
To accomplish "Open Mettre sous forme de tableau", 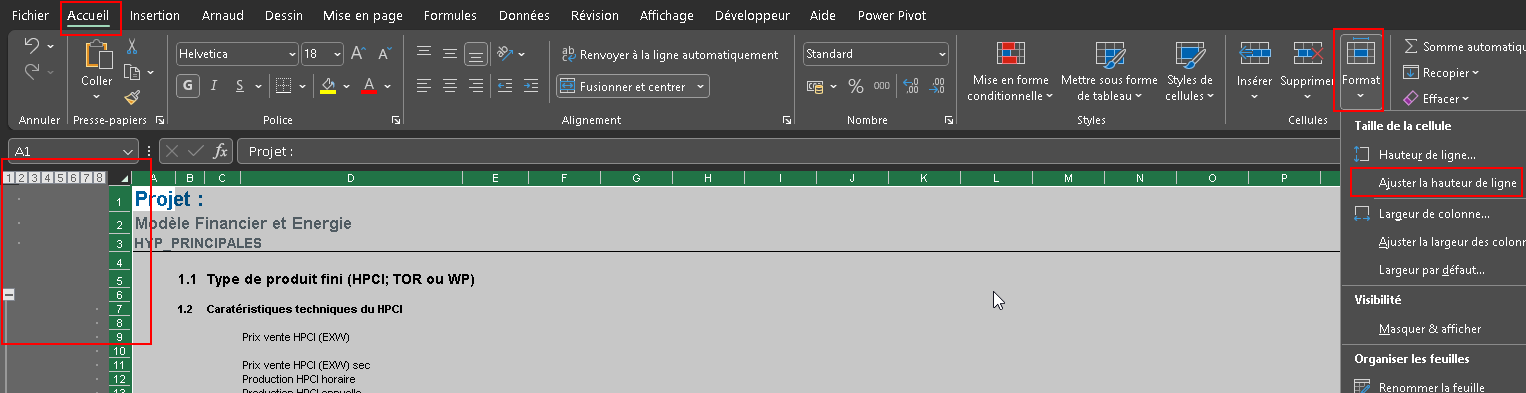I will coord(1109,72).
